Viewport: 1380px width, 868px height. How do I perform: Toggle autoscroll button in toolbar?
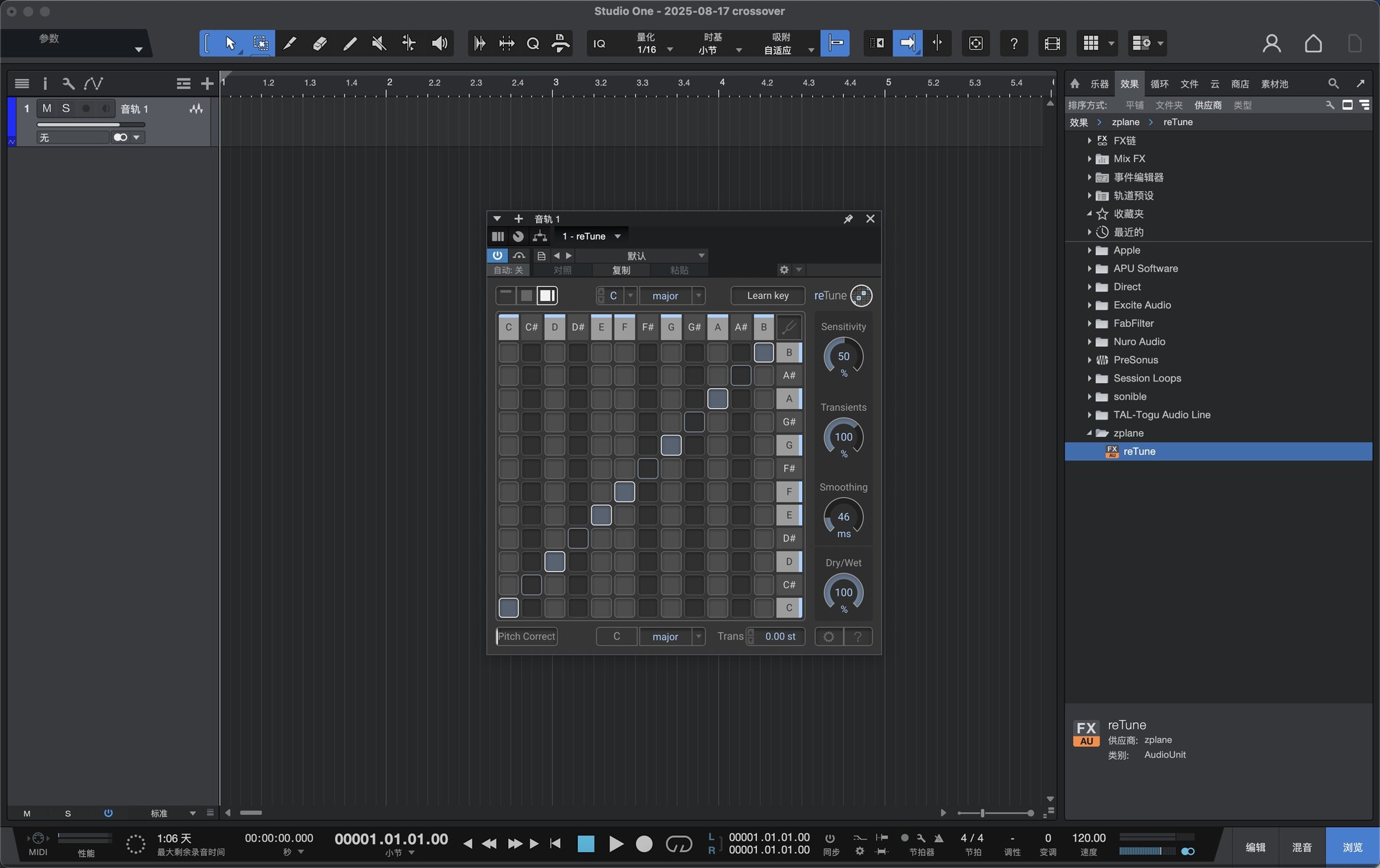[908, 43]
